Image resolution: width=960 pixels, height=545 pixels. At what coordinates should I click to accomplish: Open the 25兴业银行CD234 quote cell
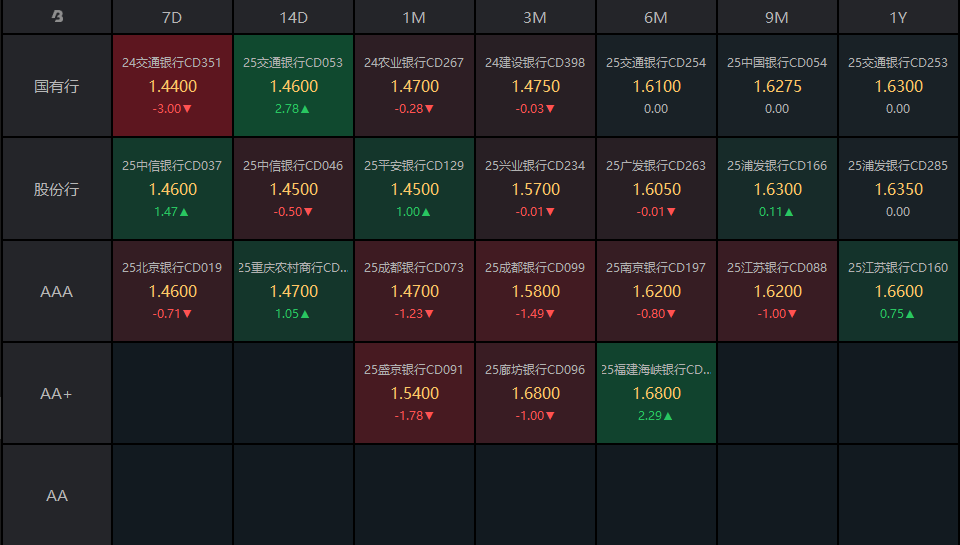coord(535,189)
